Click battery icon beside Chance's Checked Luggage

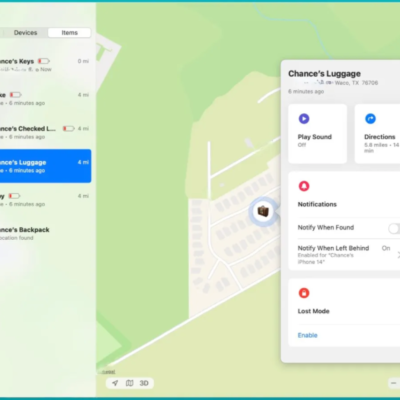(x=69, y=128)
